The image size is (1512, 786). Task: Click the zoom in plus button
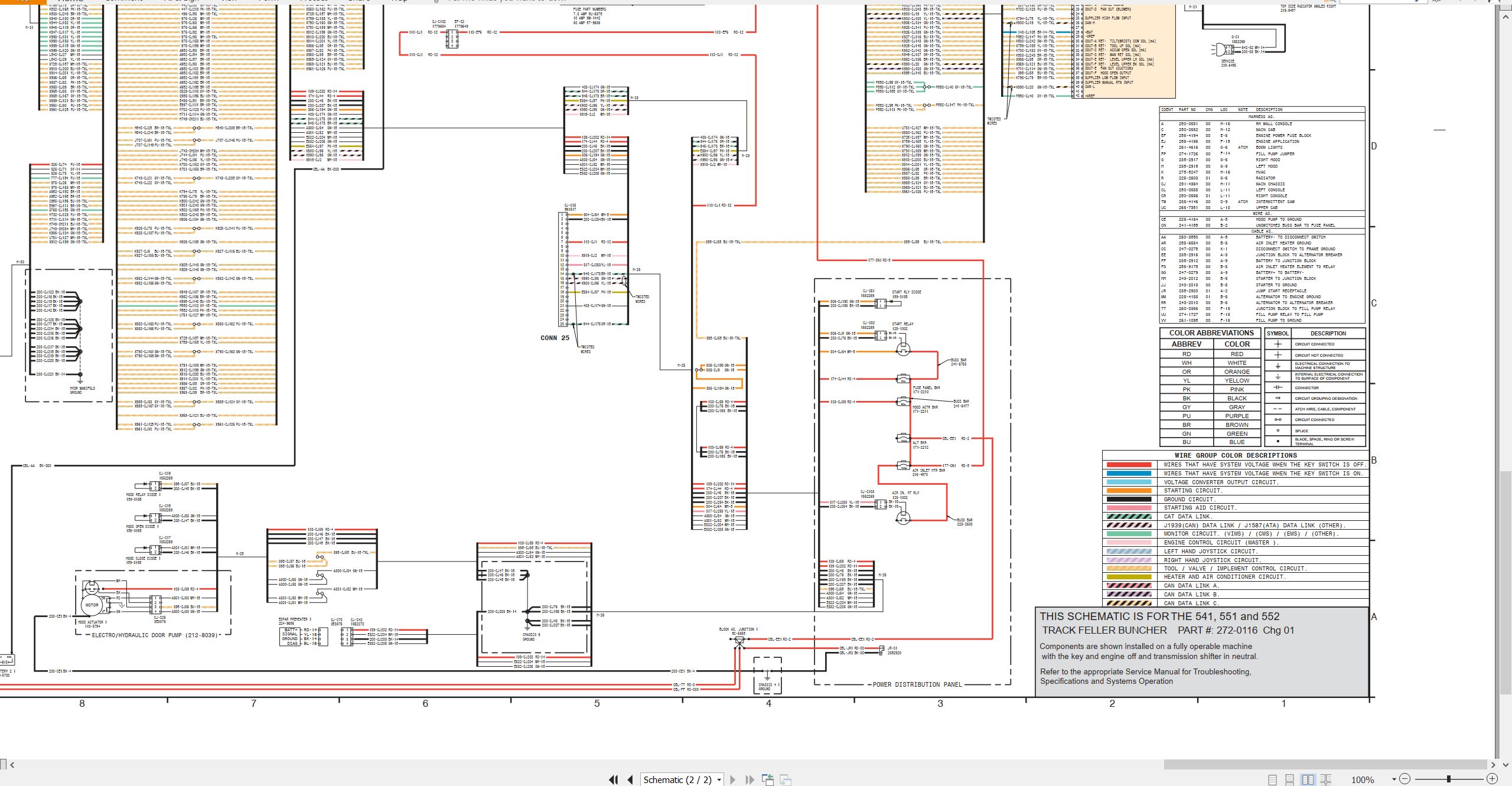click(1492, 779)
